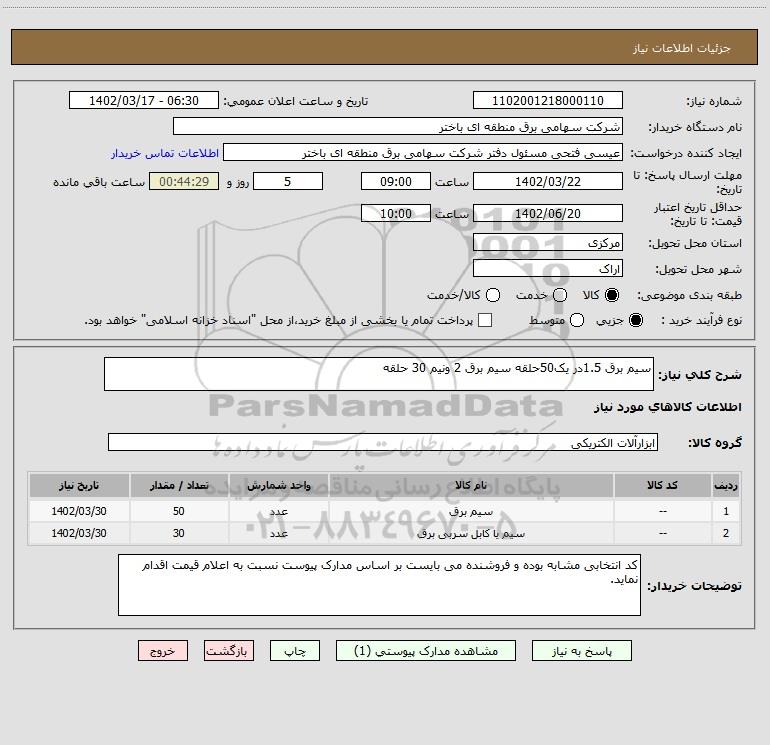Click the عدد unit cell in row 2
Viewport: 770px width, 745px height.
click(x=278, y=533)
